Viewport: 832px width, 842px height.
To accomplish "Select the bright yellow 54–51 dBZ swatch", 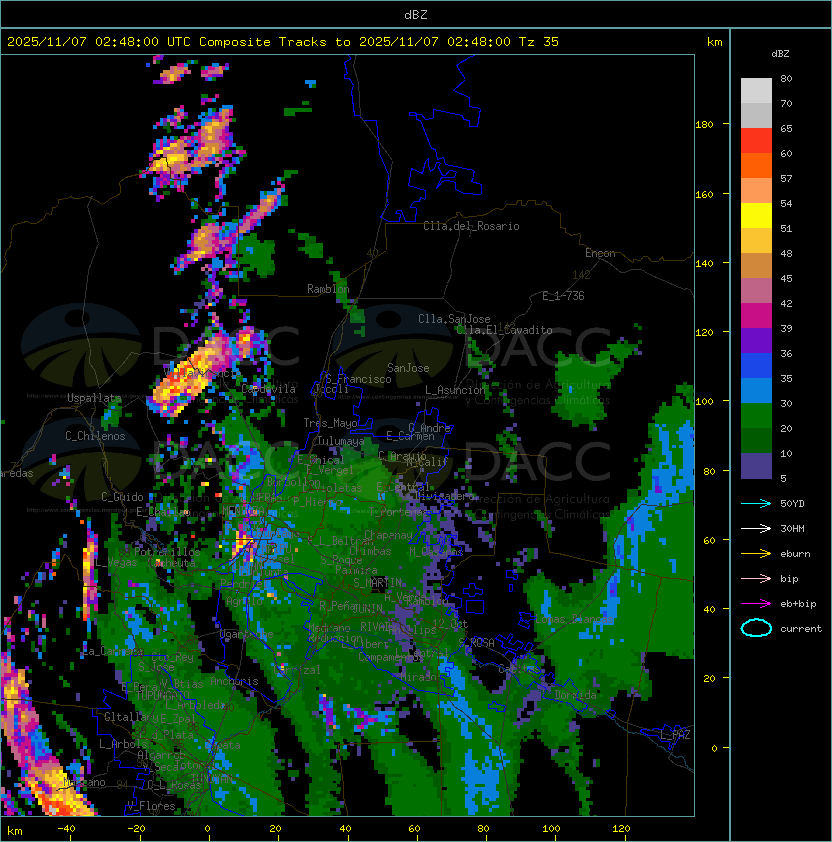I will (x=756, y=215).
